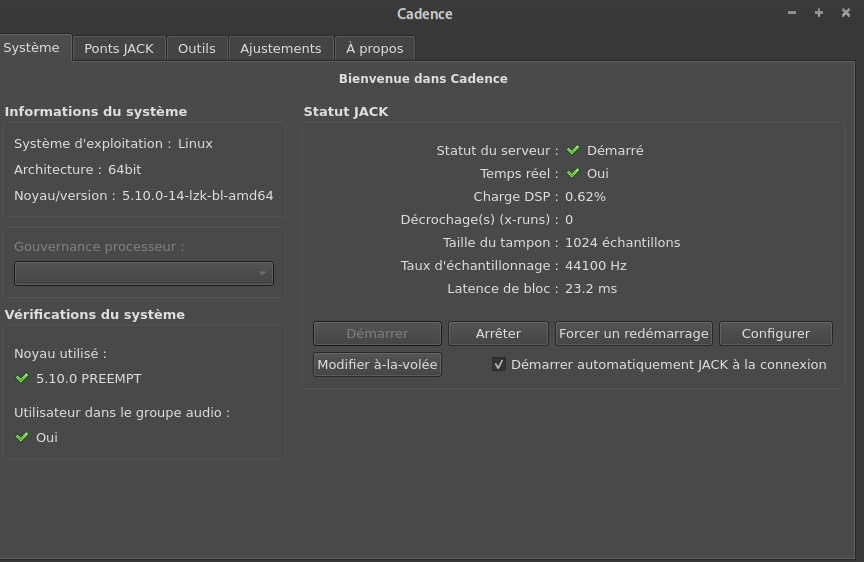The image size is (864, 562).
Task: Go to the Ajustements tab
Action: click(x=280, y=48)
